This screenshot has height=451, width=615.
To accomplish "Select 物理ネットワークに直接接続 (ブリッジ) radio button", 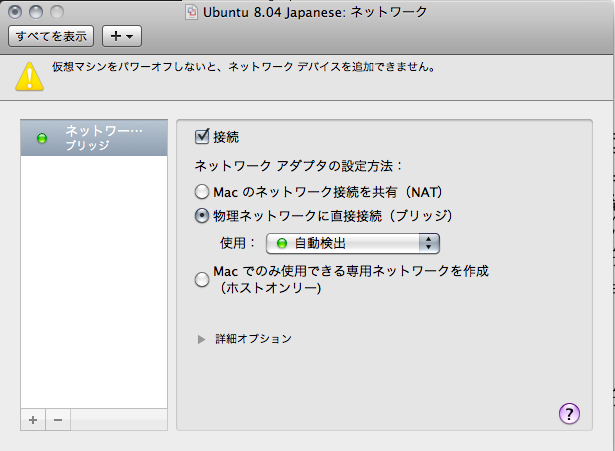I will coord(202,215).
